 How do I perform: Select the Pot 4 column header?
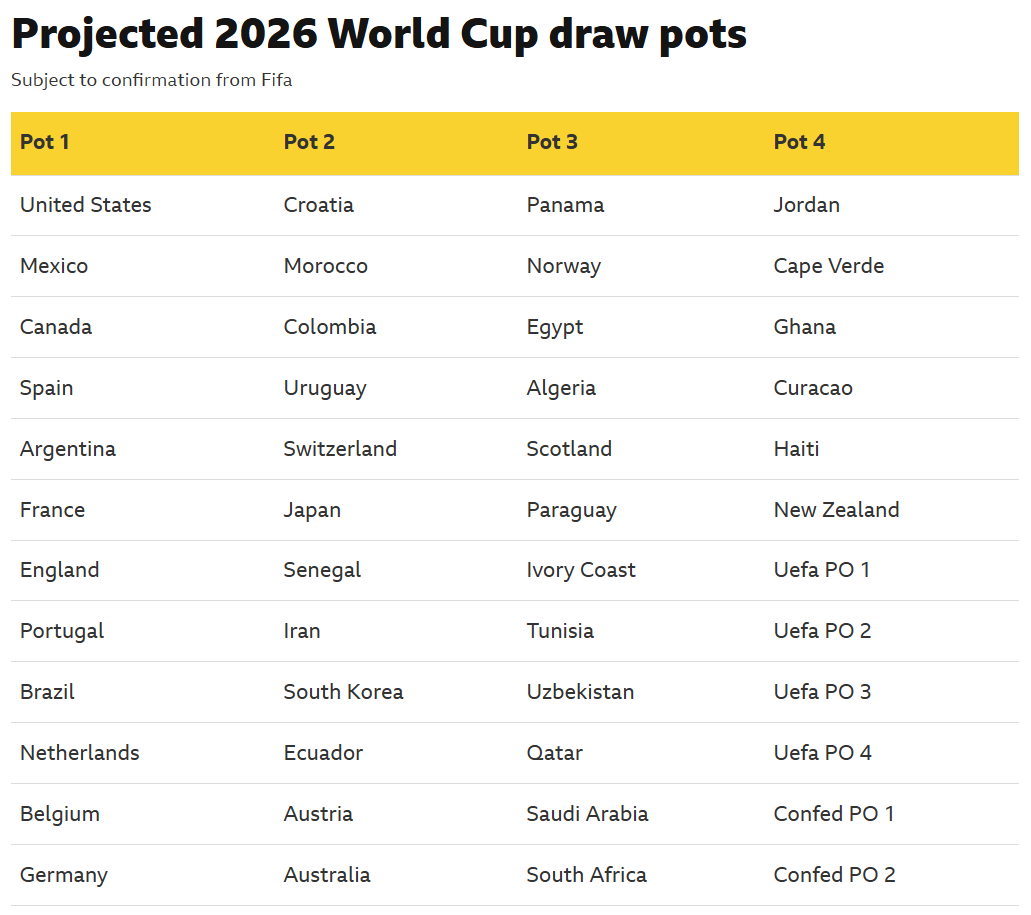click(799, 142)
